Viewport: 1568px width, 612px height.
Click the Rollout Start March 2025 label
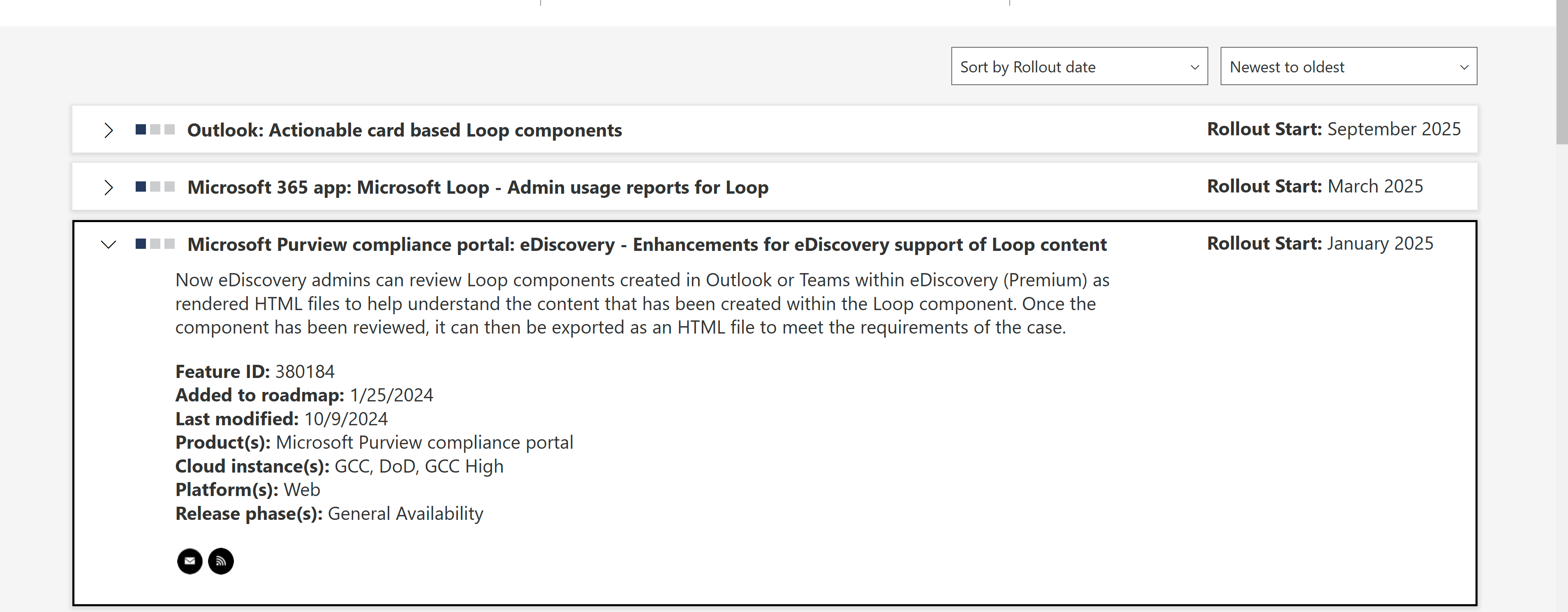pos(1315,186)
